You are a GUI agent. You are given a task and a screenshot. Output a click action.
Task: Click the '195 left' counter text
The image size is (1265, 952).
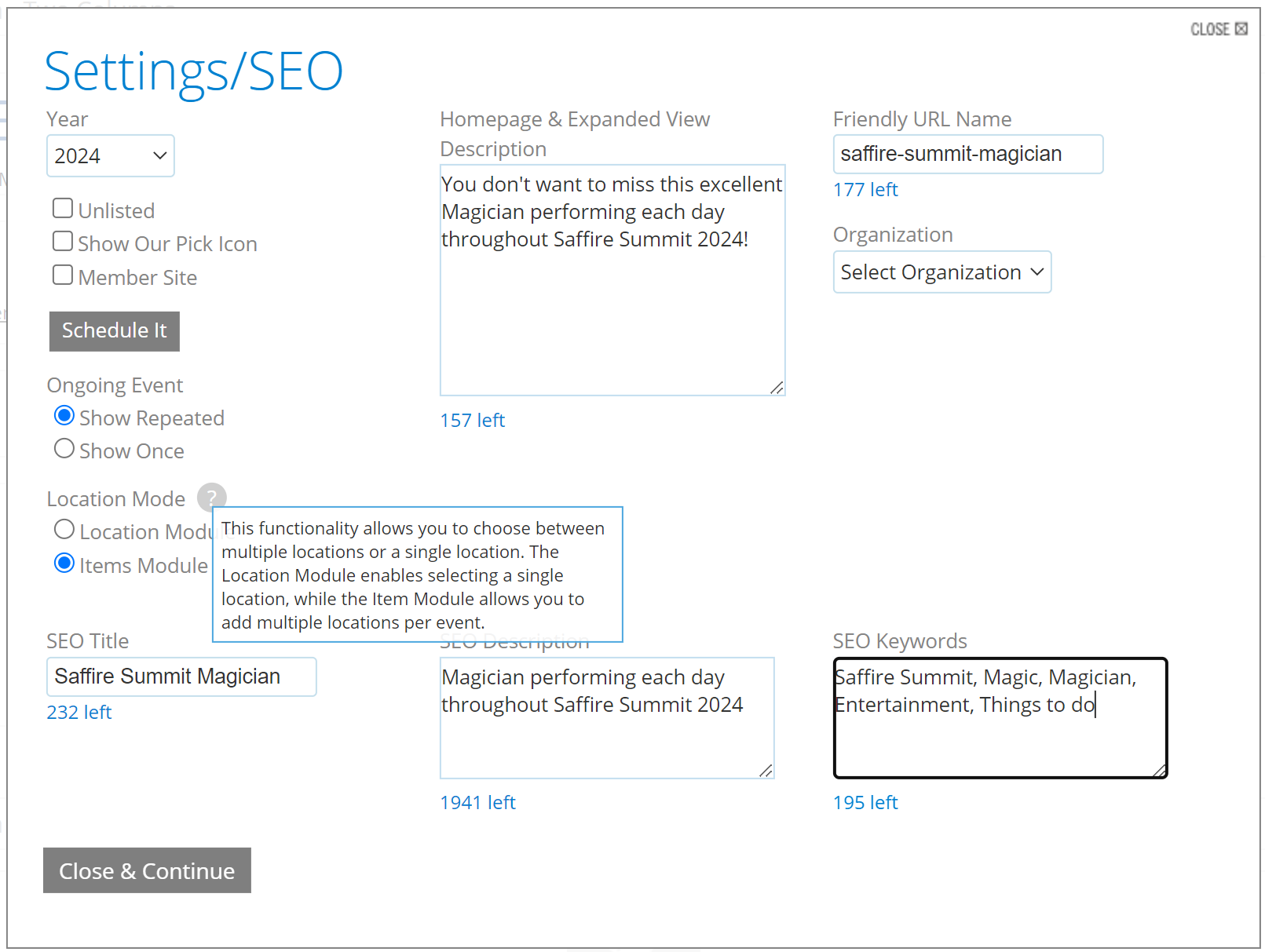pyautogui.click(x=865, y=803)
